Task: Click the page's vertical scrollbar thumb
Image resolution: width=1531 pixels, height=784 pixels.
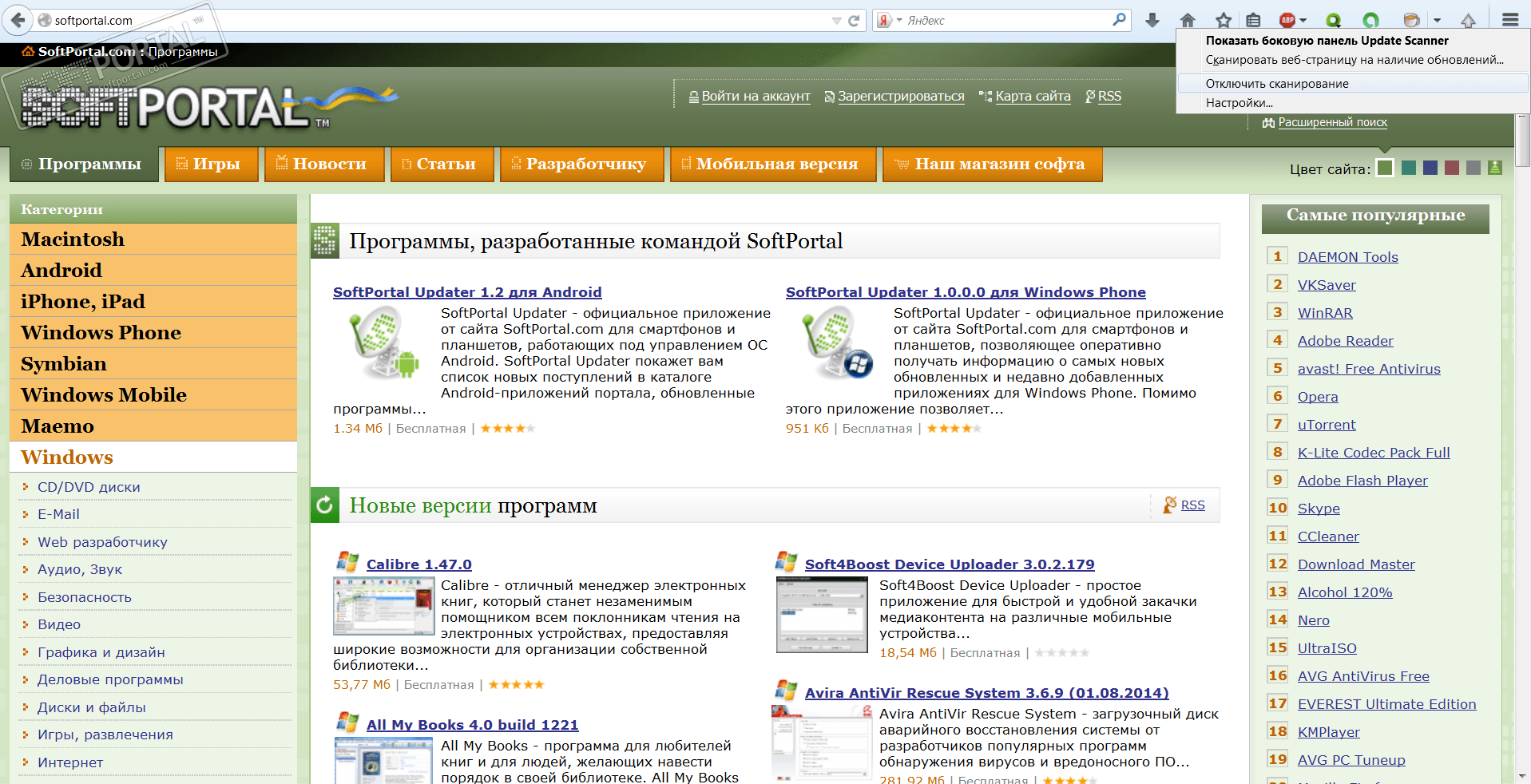Action: [1522, 141]
